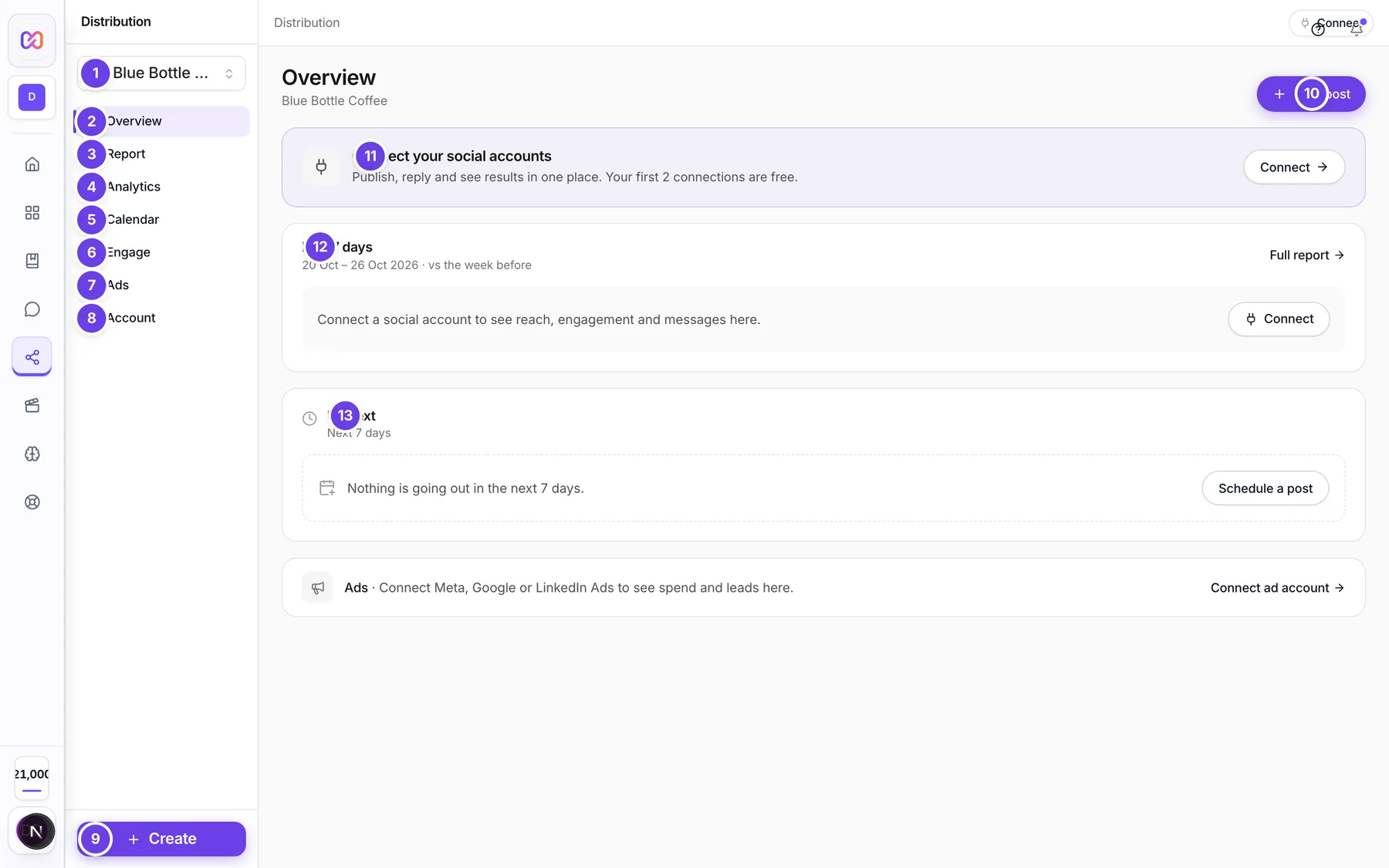1389x868 pixels.
Task: Open the Full report link
Action: [x=1306, y=255]
